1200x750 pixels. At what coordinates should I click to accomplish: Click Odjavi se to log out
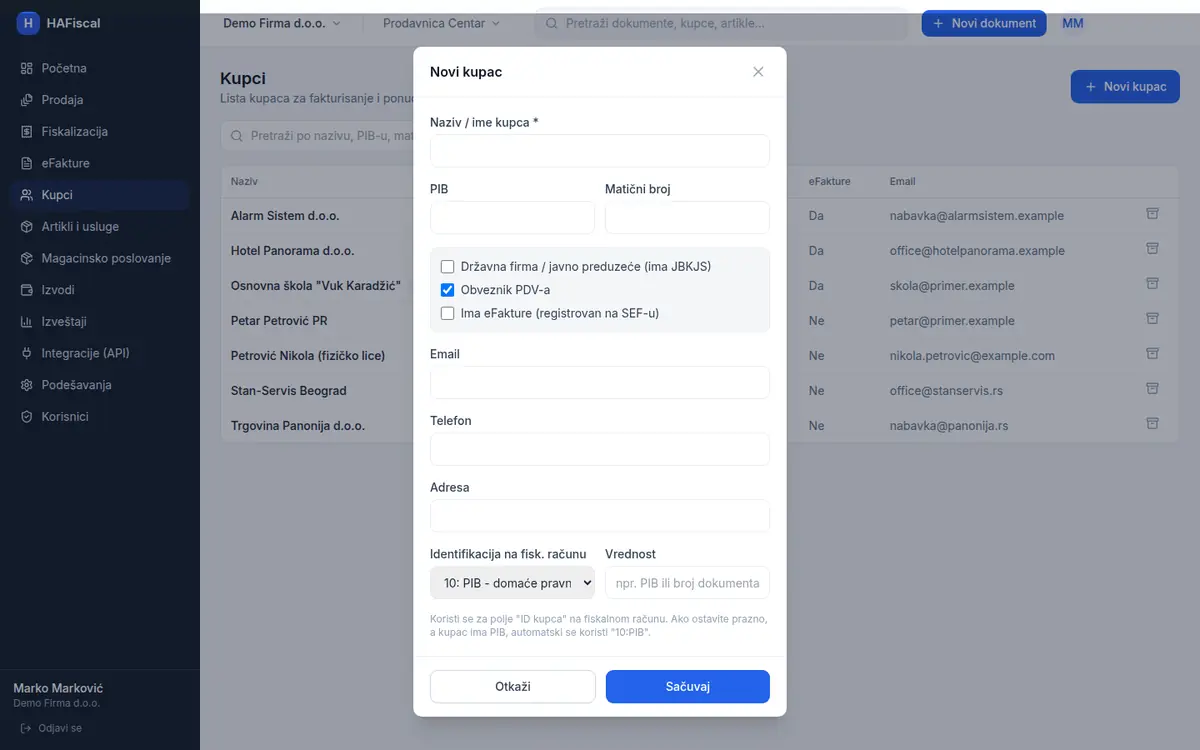tap(51, 728)
